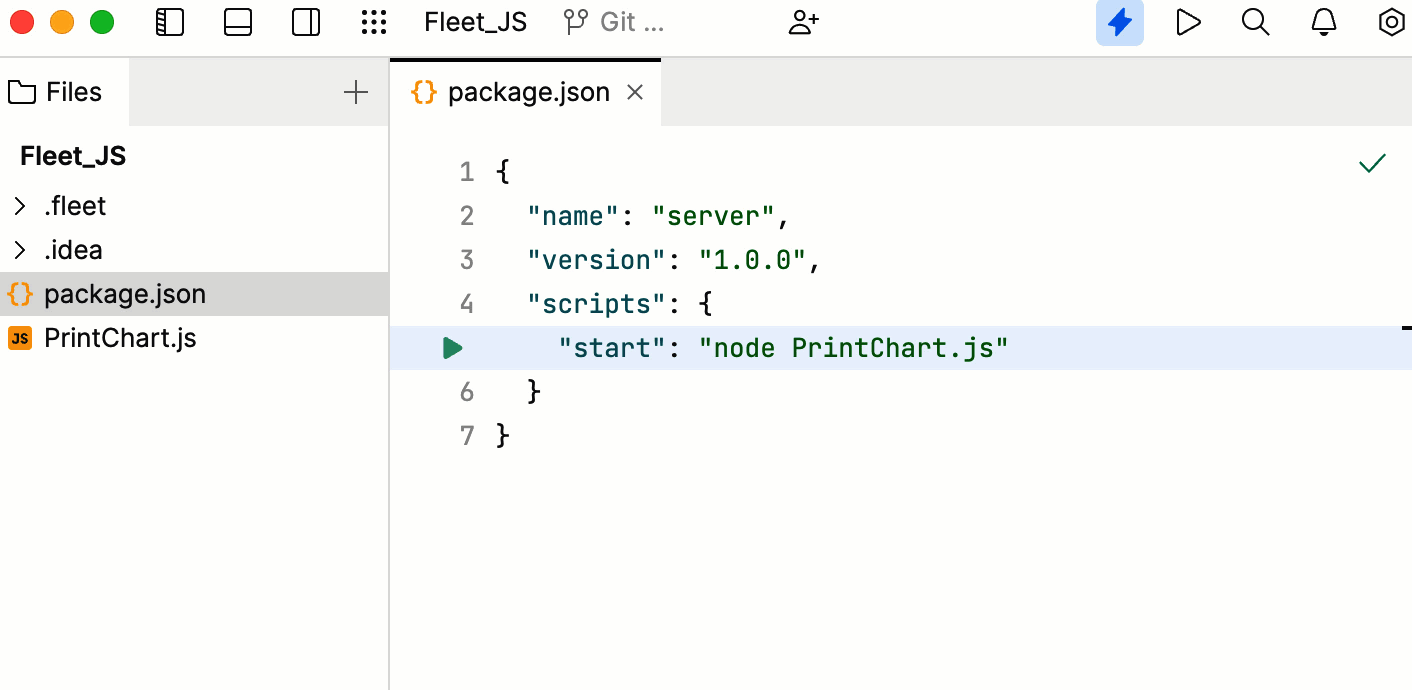Screen dimensions: 1412x690
Task: Click the inspection checkmark indicator
Action: pos(1371,163)
